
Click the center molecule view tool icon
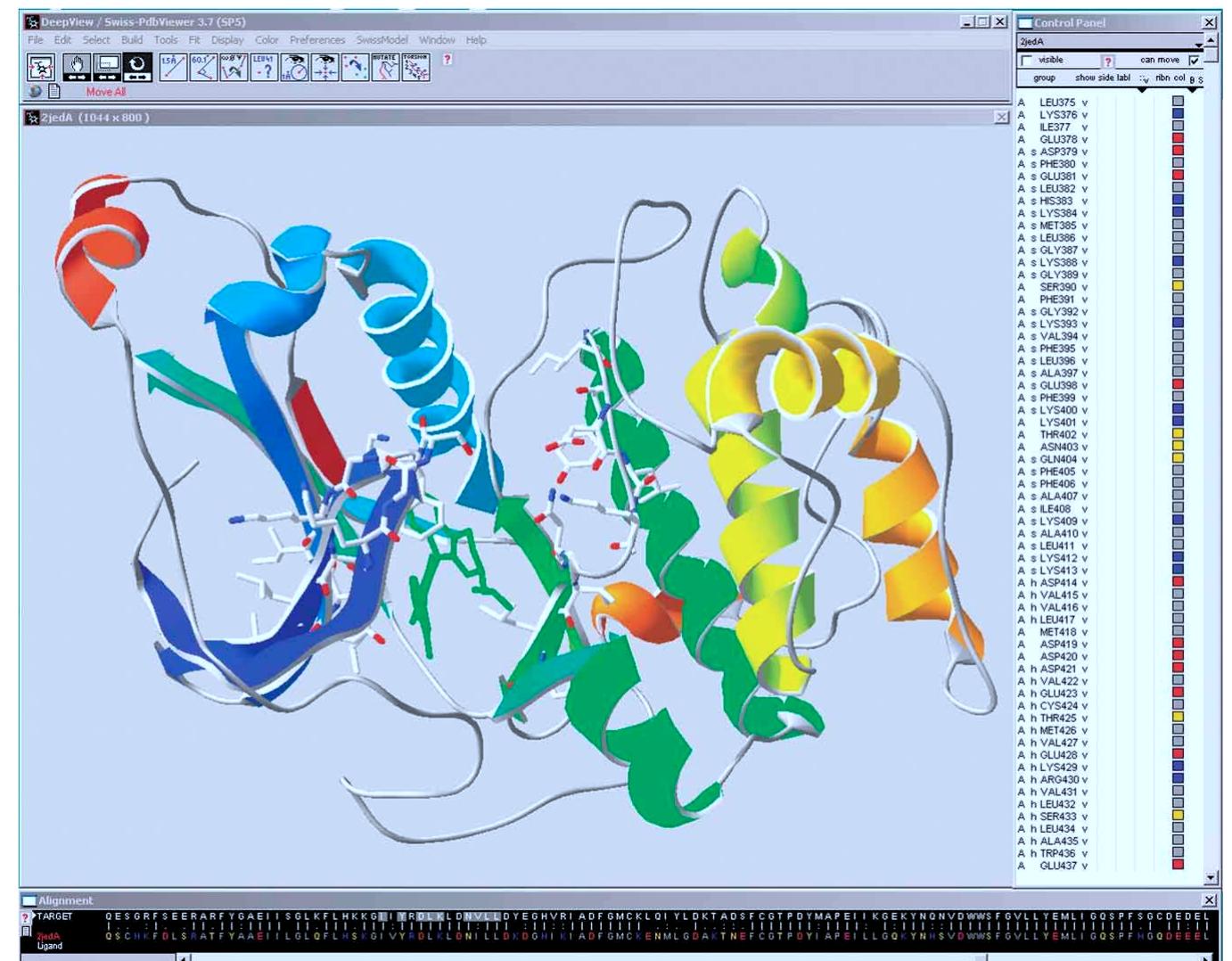tap(41, 67)
